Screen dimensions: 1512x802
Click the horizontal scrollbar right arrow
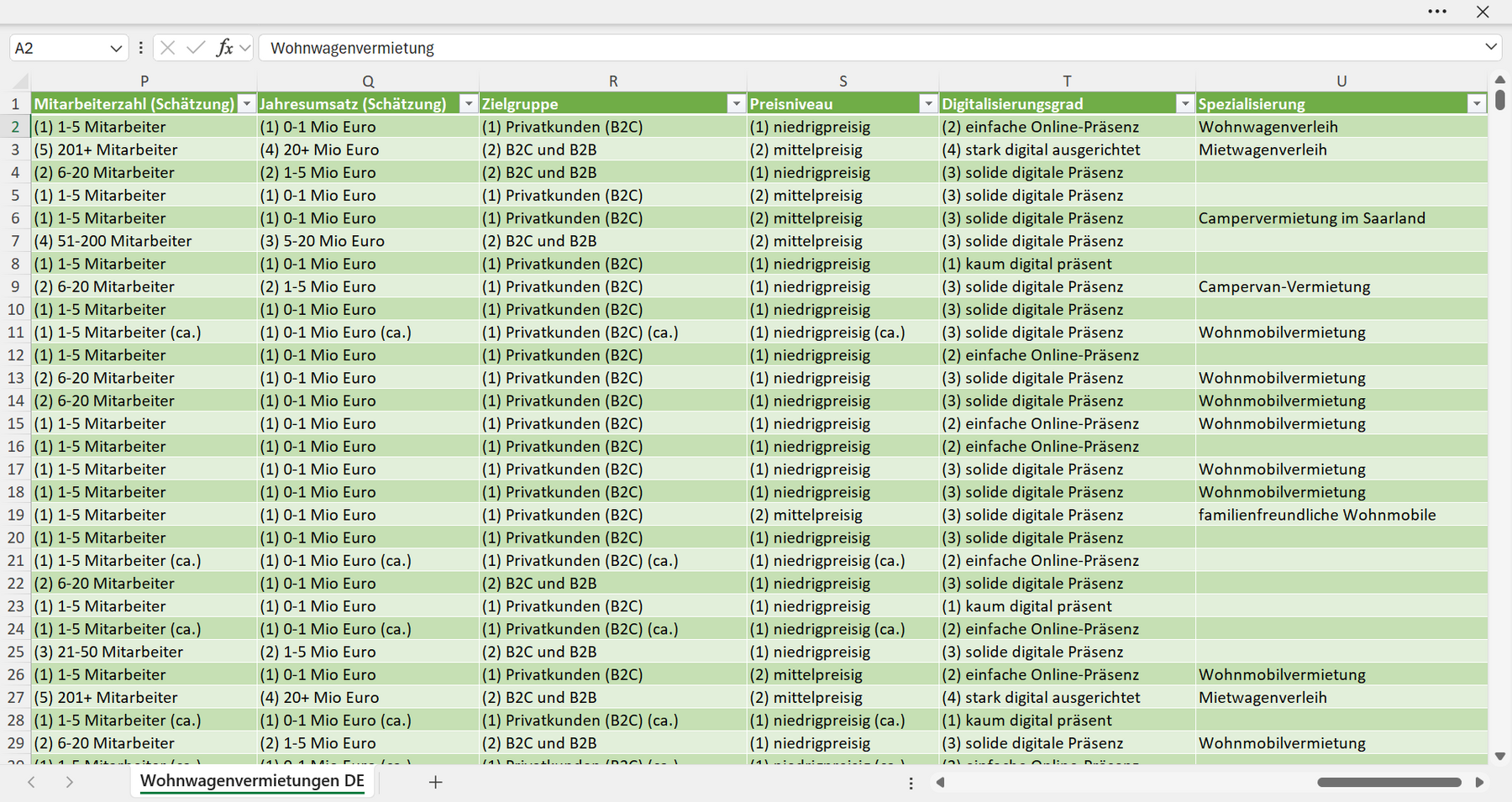coord(1479,783)
